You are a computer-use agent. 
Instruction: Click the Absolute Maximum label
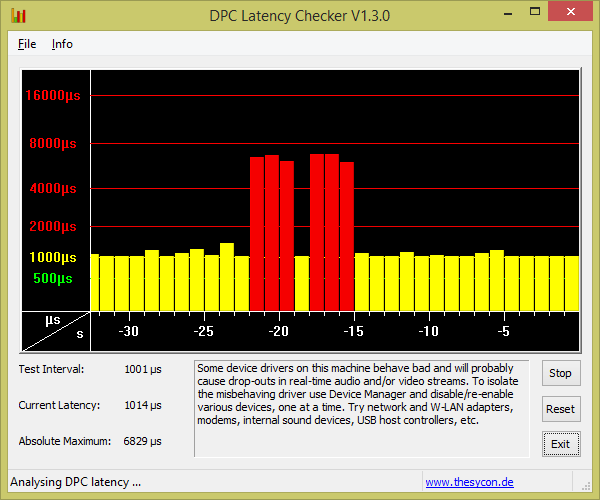tap(65, 441)
